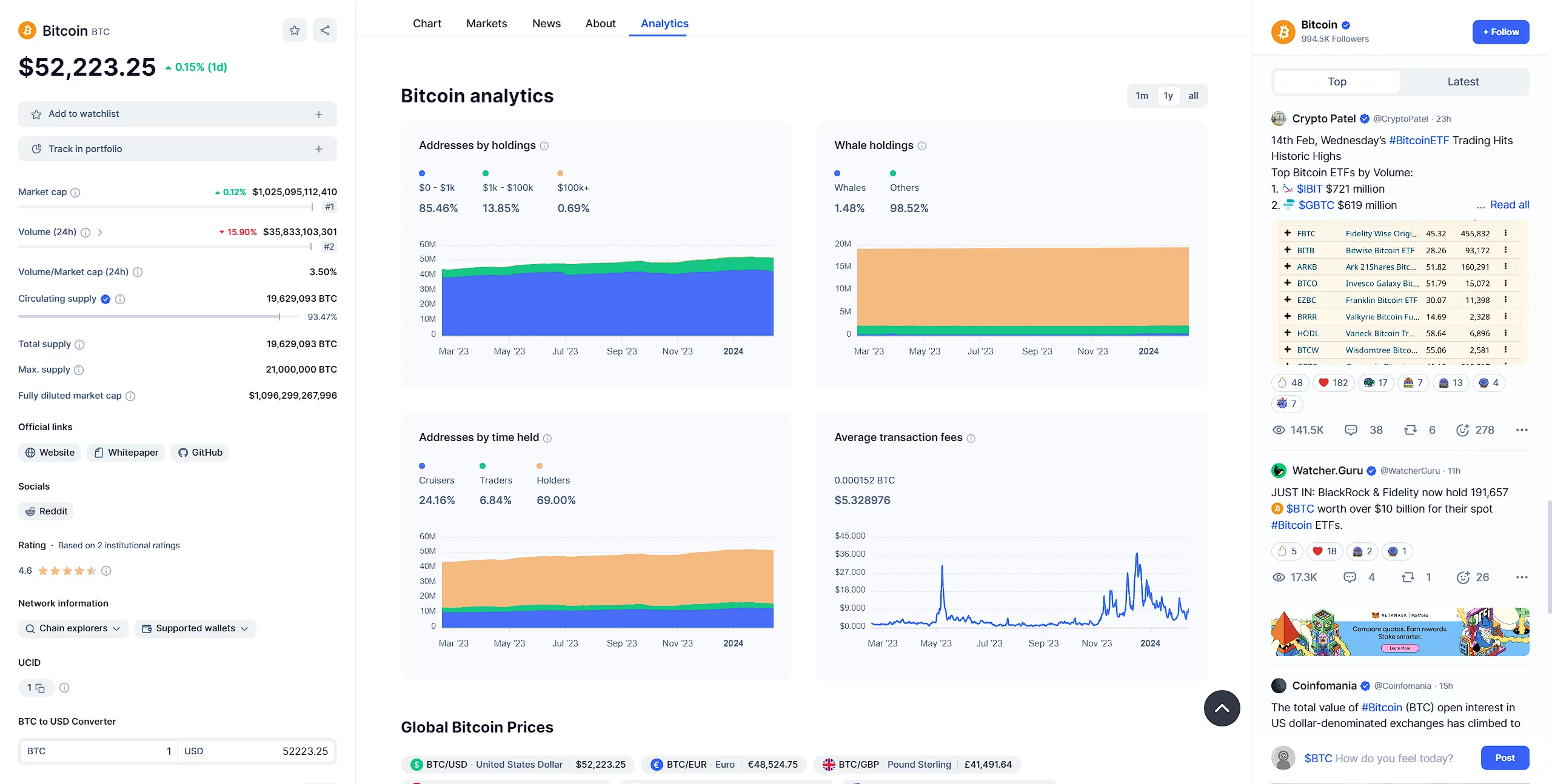Select the 1m time range toggle

(1142, 96)
